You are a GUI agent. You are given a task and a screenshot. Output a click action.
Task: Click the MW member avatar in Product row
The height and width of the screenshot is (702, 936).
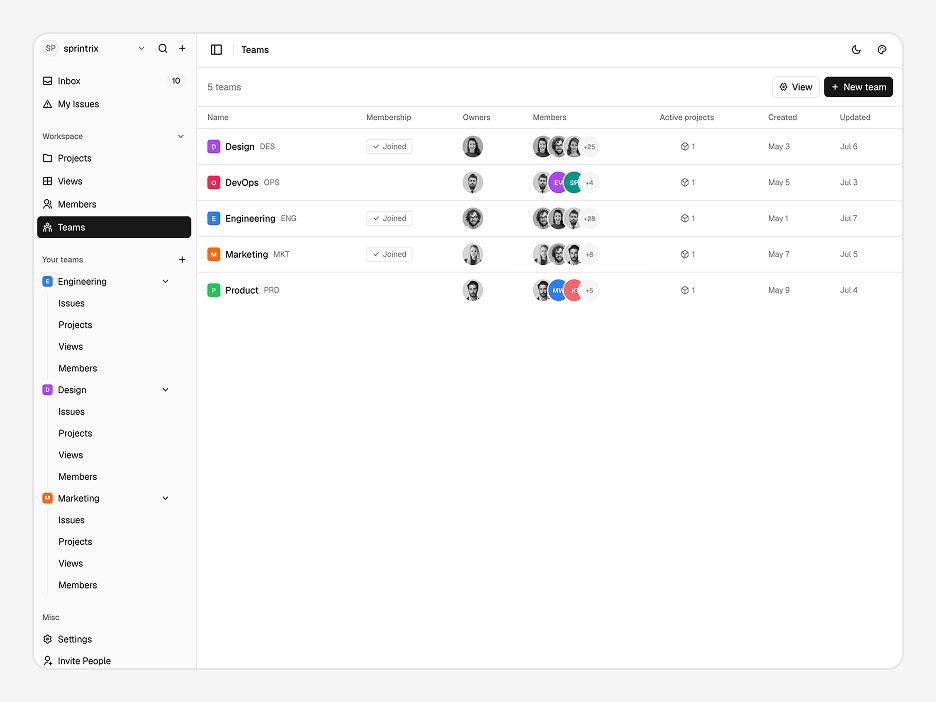pyautogui.click(x=558, y=290)
